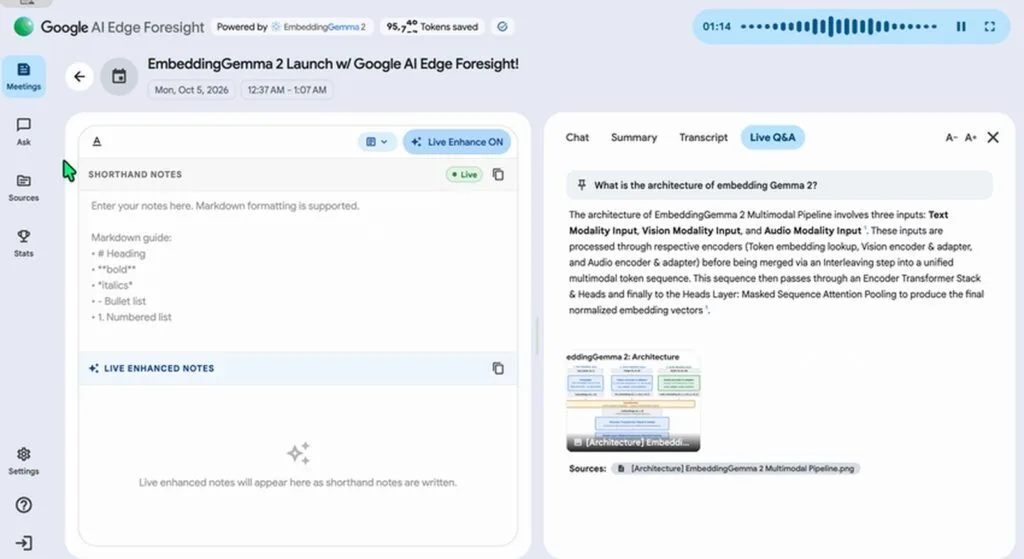Viewport: 1024px width, 559px height.
Task: Select the Live Q&A tab
Action: [x=773, y=137]
